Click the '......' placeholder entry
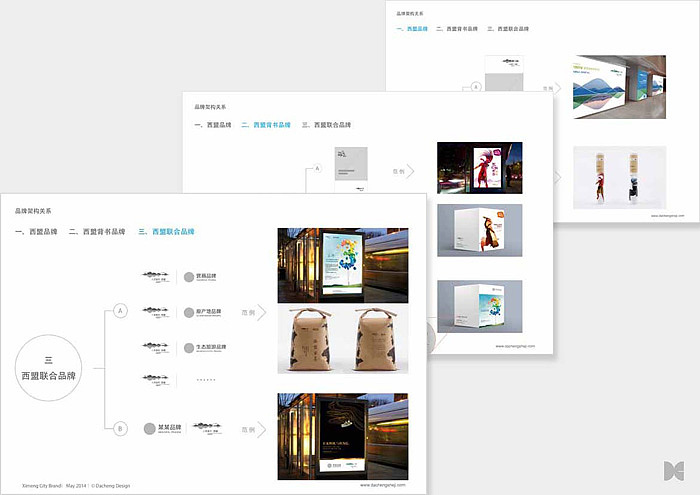The width and height of the screenshot is (700, 495). 206,380
